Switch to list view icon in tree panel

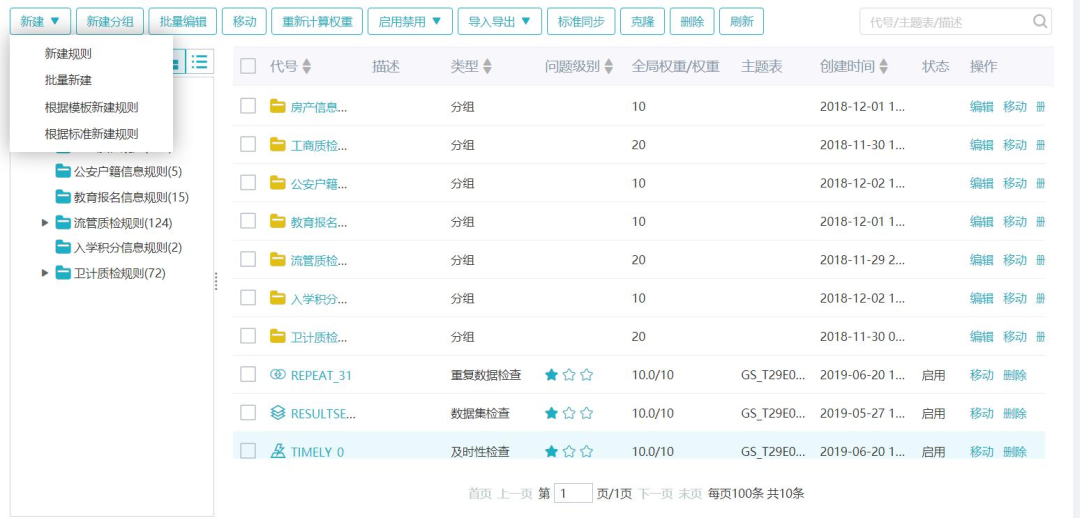pyautogui.click(x=200, y=62)
